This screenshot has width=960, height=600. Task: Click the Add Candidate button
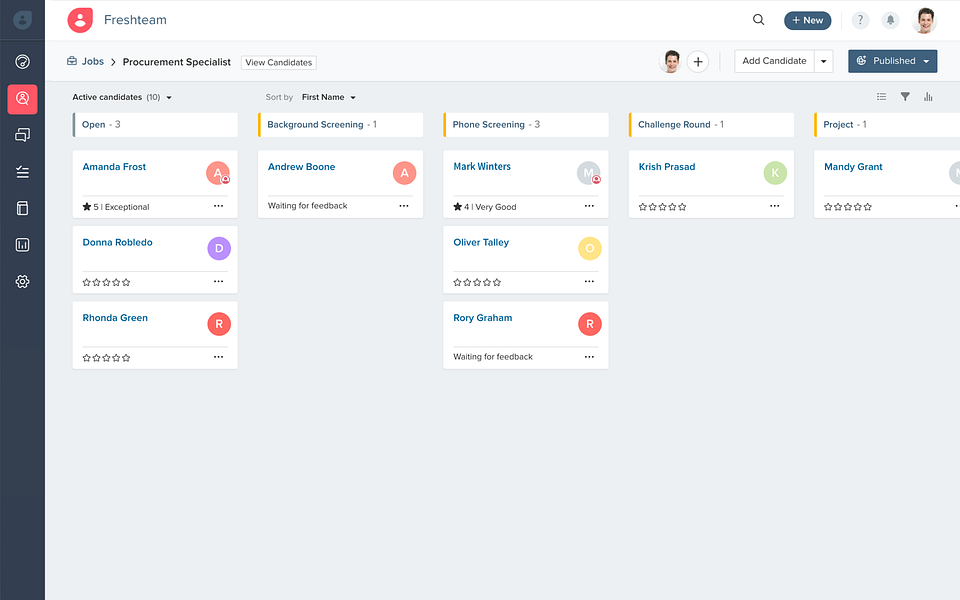click(x=774, y=61)
